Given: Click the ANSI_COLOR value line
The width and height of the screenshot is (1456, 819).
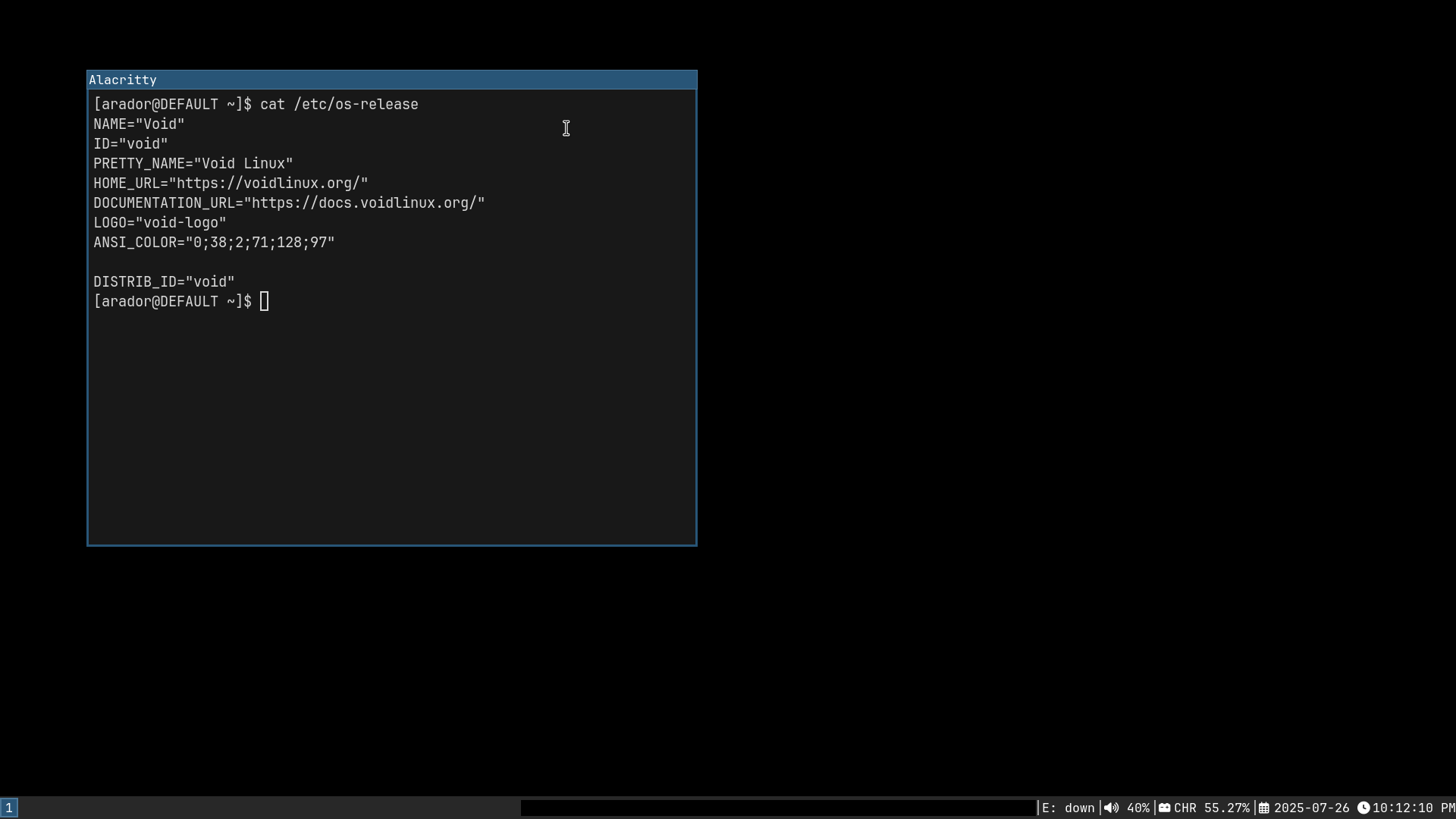Looking at the screenshot, I should pos(214,243).
